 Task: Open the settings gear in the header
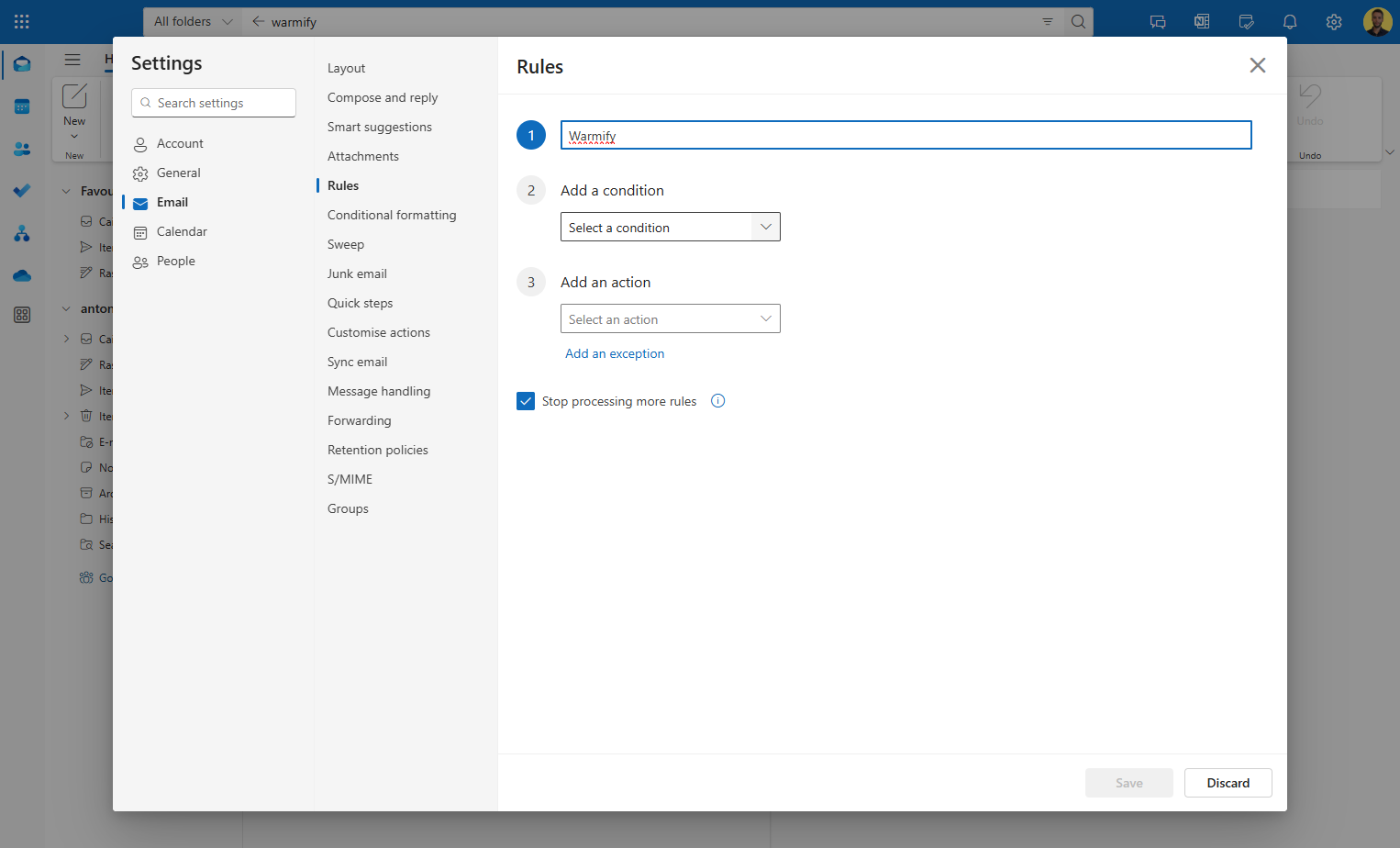1334,22
